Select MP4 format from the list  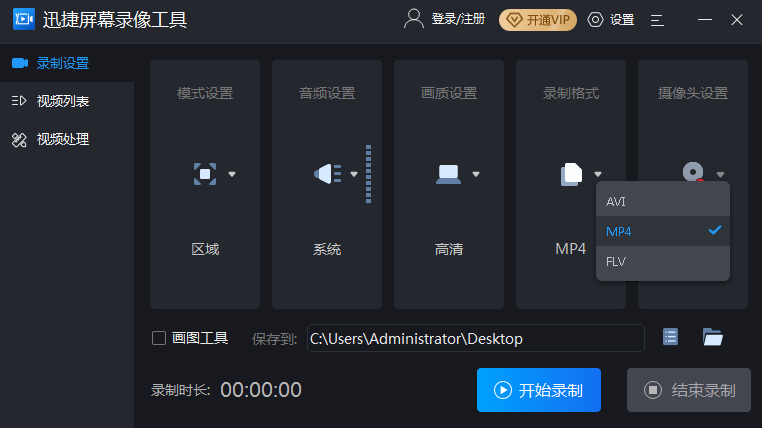pos(663,231)
